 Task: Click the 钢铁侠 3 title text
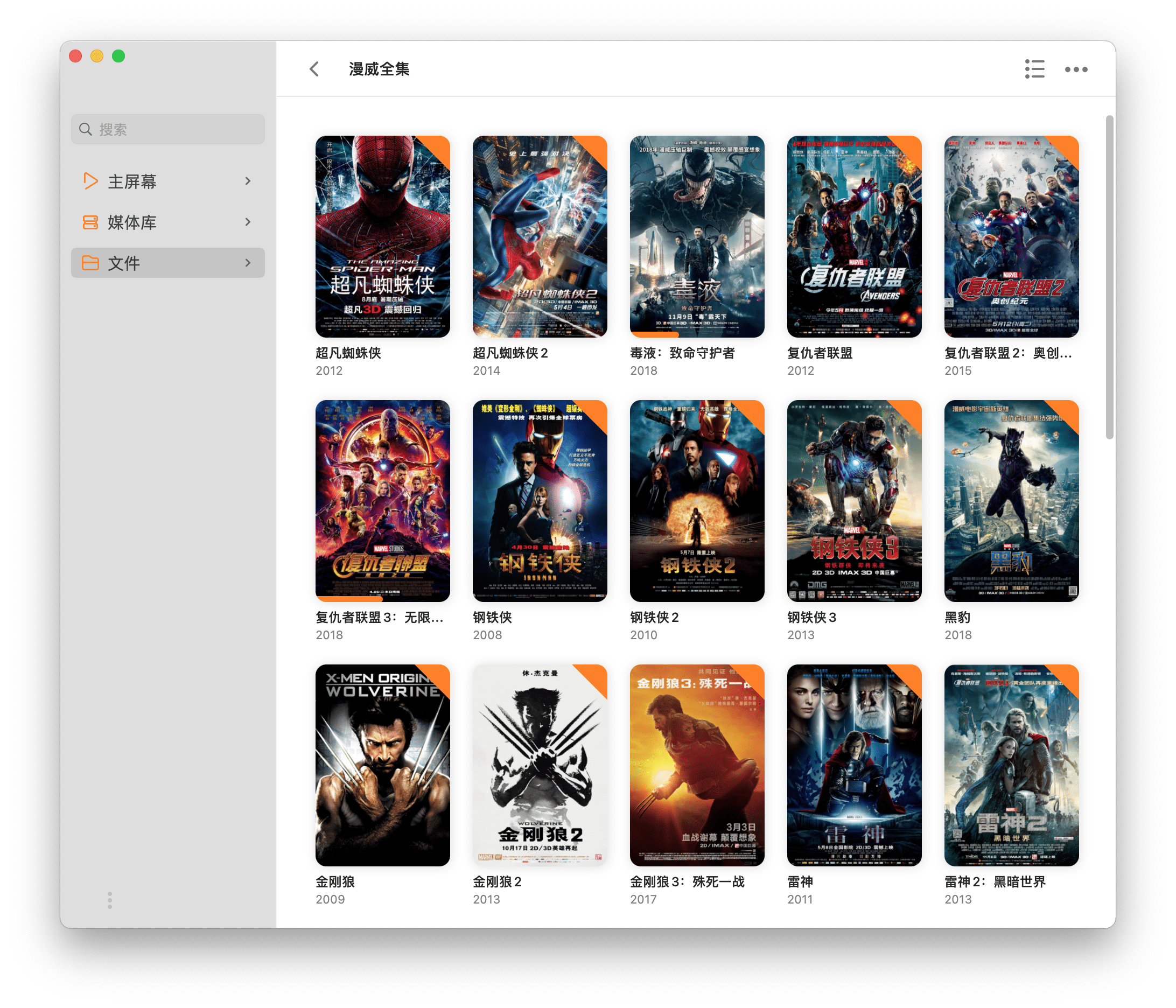click(811, 618)
